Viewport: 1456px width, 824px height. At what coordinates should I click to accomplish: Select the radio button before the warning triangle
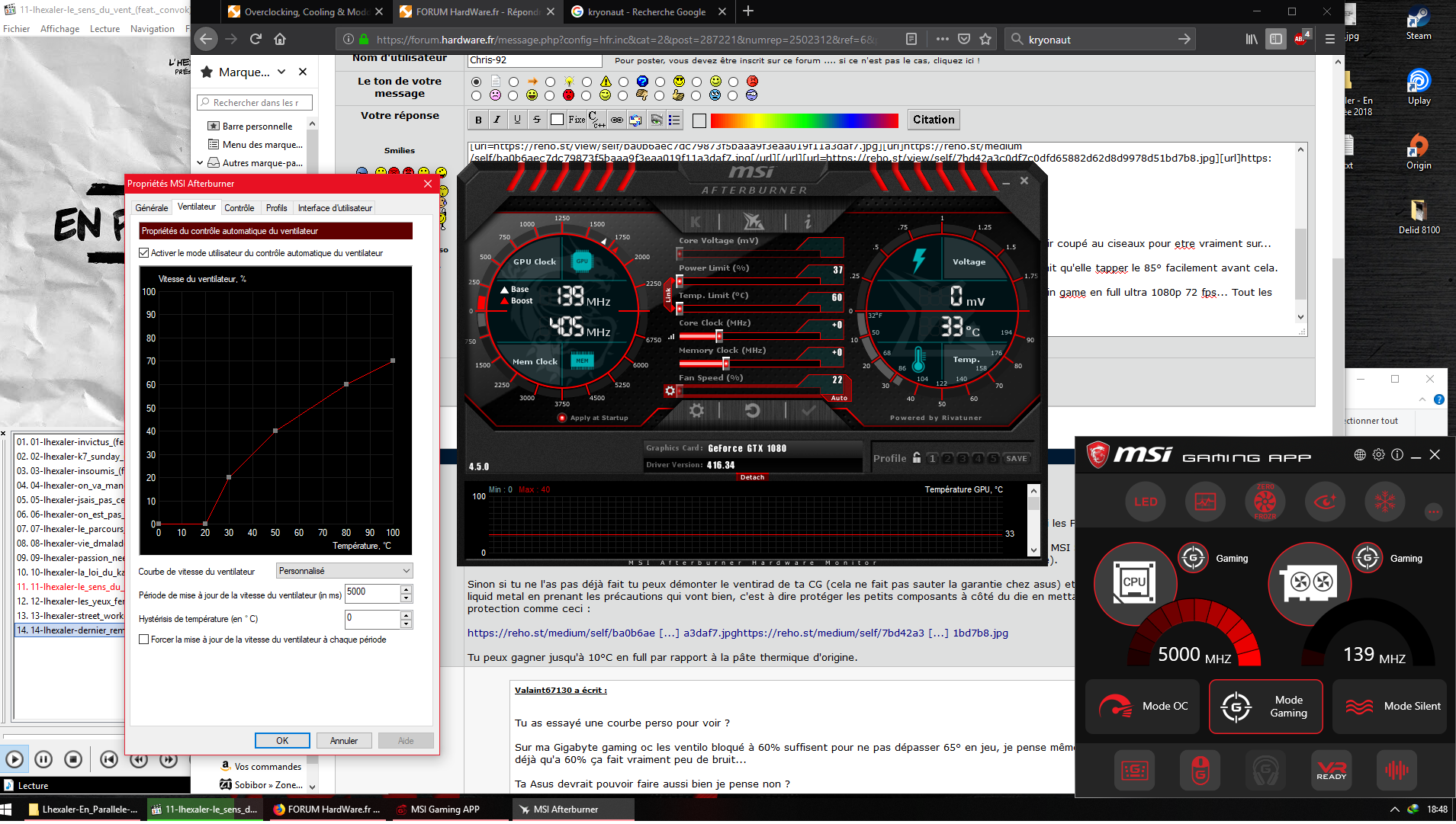pos(587,82)
